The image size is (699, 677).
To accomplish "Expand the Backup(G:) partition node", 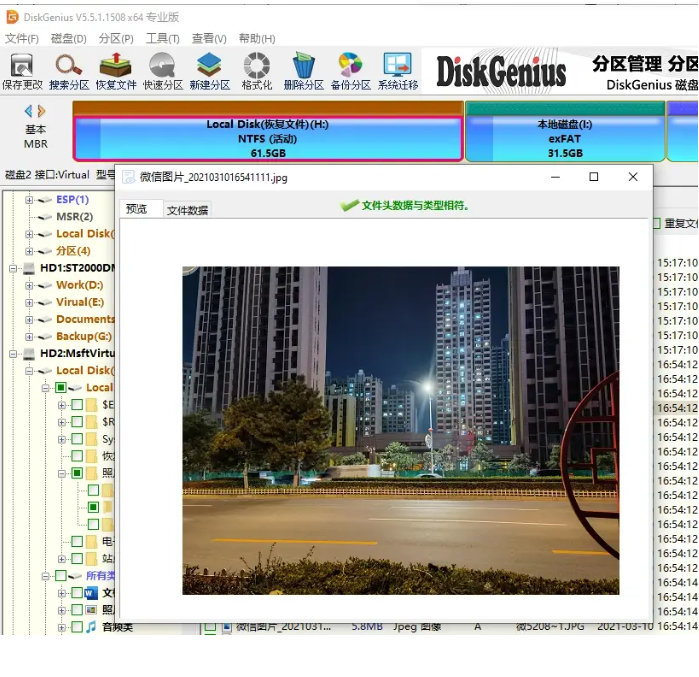I will [30, 336].
